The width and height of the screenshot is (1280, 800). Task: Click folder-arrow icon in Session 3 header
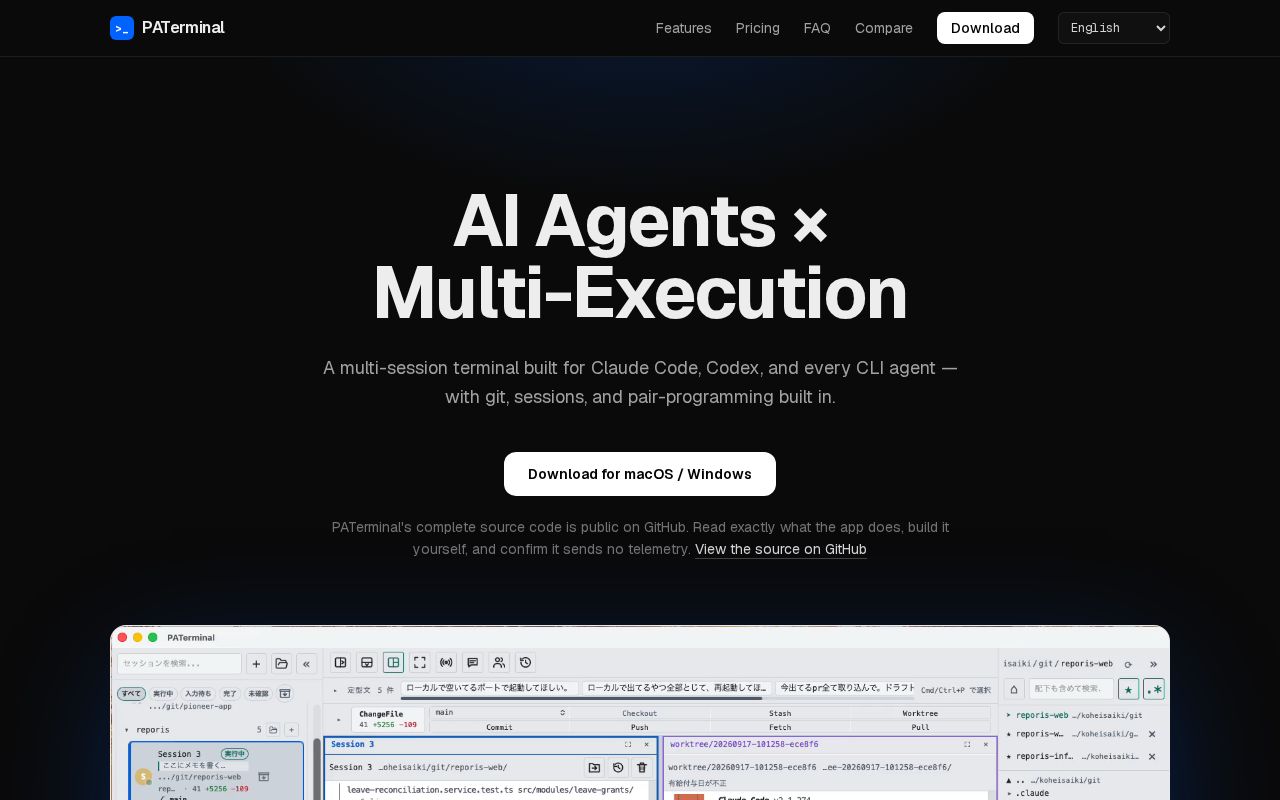click(594, 767)
